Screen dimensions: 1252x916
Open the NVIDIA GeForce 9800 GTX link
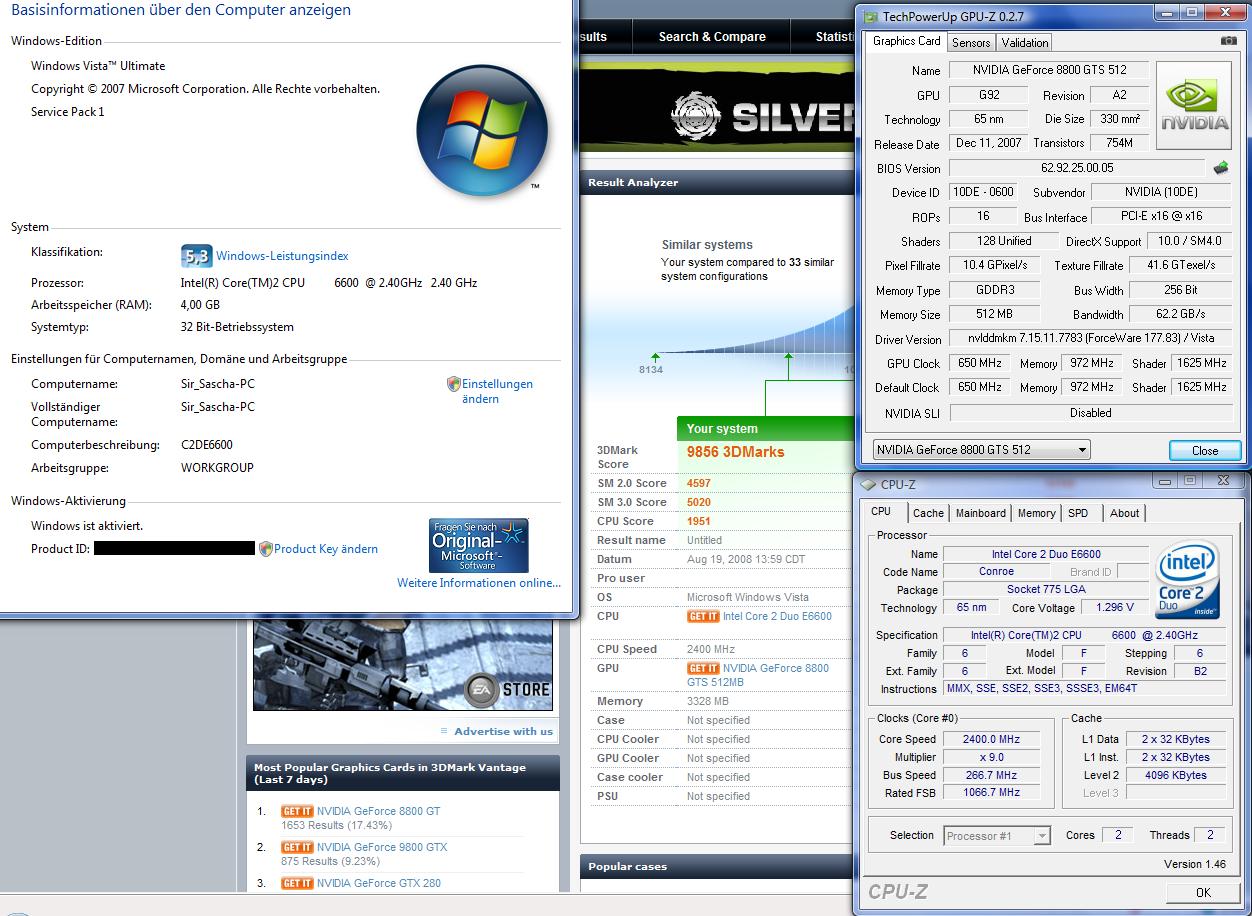[382, 847]
